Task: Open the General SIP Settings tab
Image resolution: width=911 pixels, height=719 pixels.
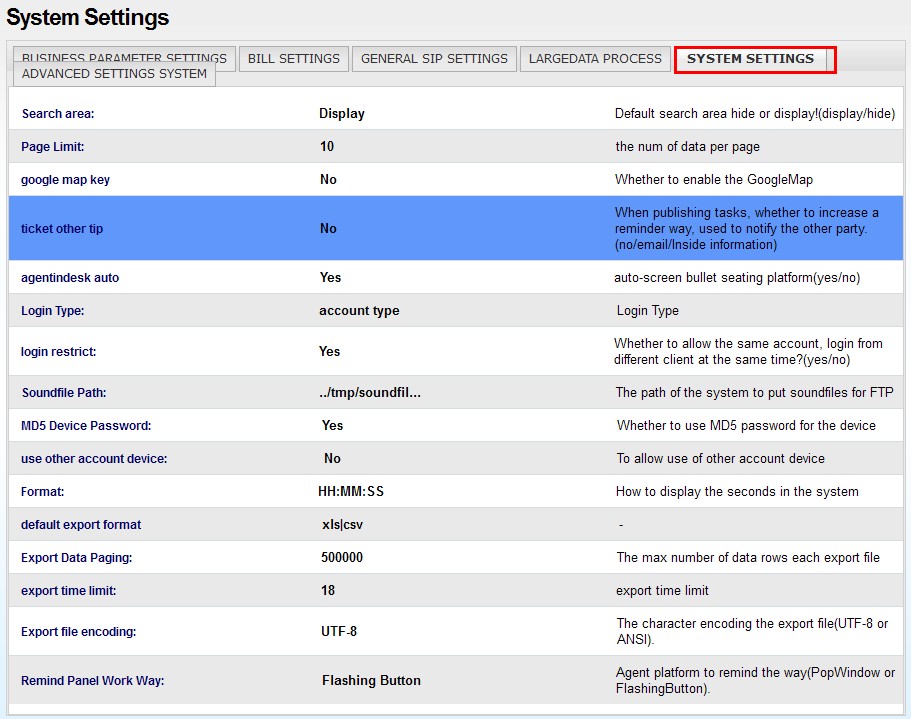Action: pyautogui.click(x=434, y=59)
